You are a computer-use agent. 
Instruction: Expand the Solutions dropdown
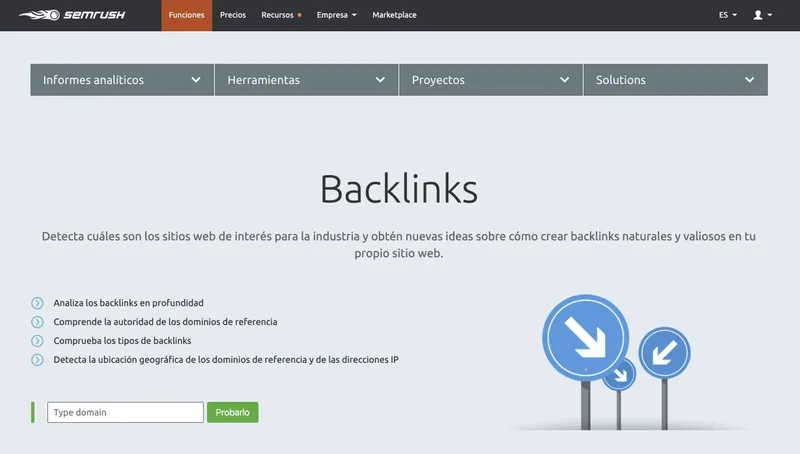click(676, 80)
